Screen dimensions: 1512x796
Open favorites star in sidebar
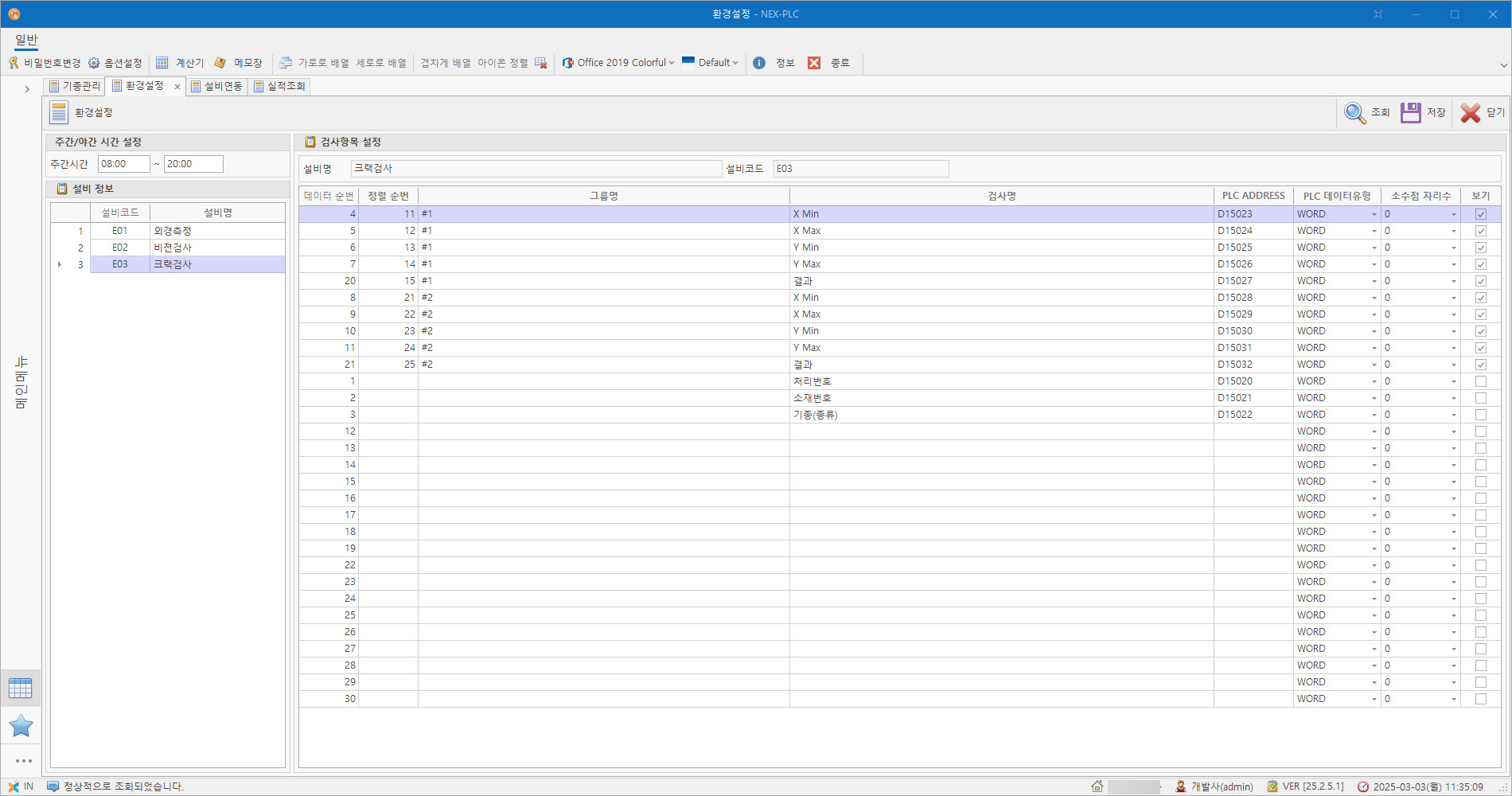pyautogui.click(x=21, y=726)
